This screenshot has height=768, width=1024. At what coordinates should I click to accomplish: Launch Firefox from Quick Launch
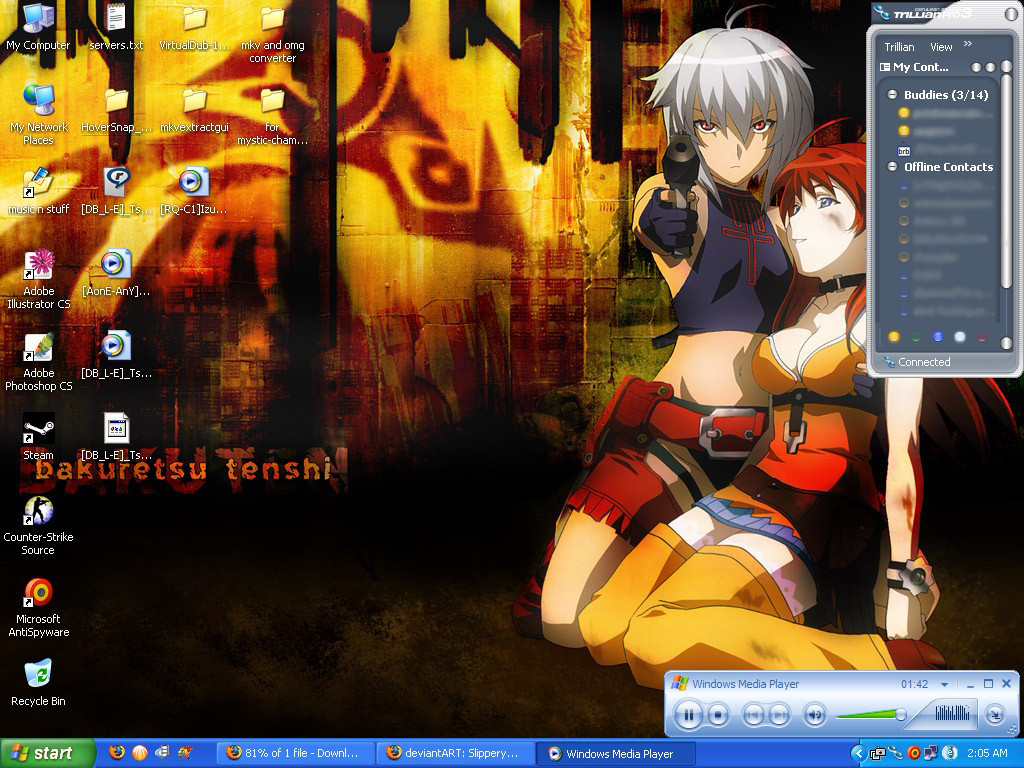[x=117, y=753]
